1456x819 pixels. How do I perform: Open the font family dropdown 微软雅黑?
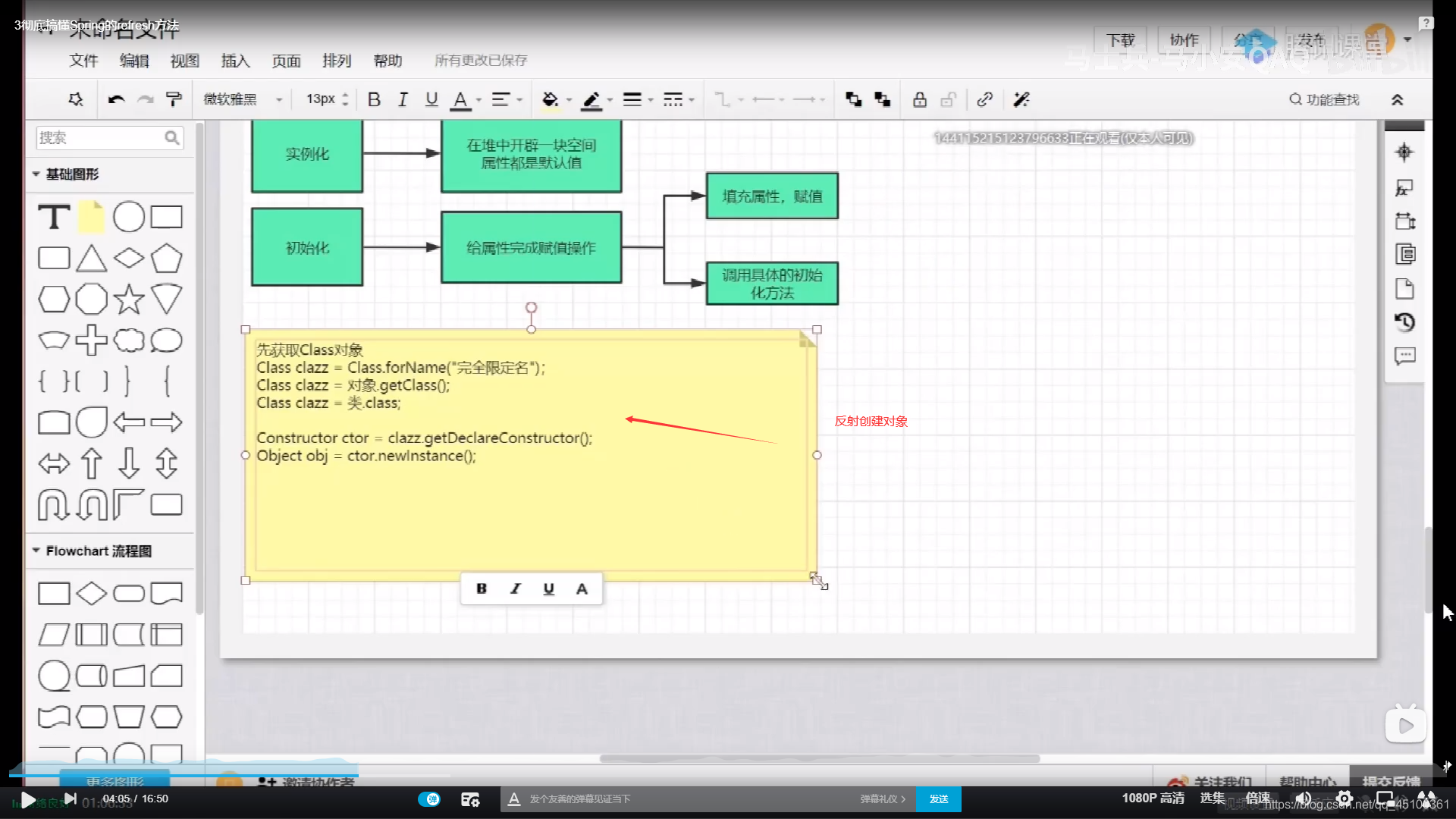pyautogui.click(x=243, y=99)
